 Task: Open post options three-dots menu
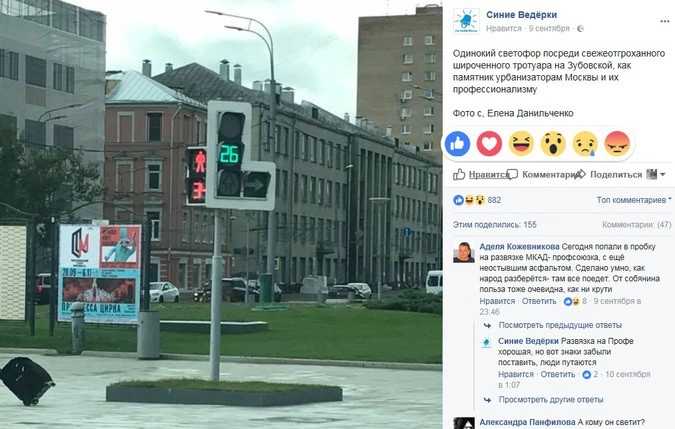[664, 22]
